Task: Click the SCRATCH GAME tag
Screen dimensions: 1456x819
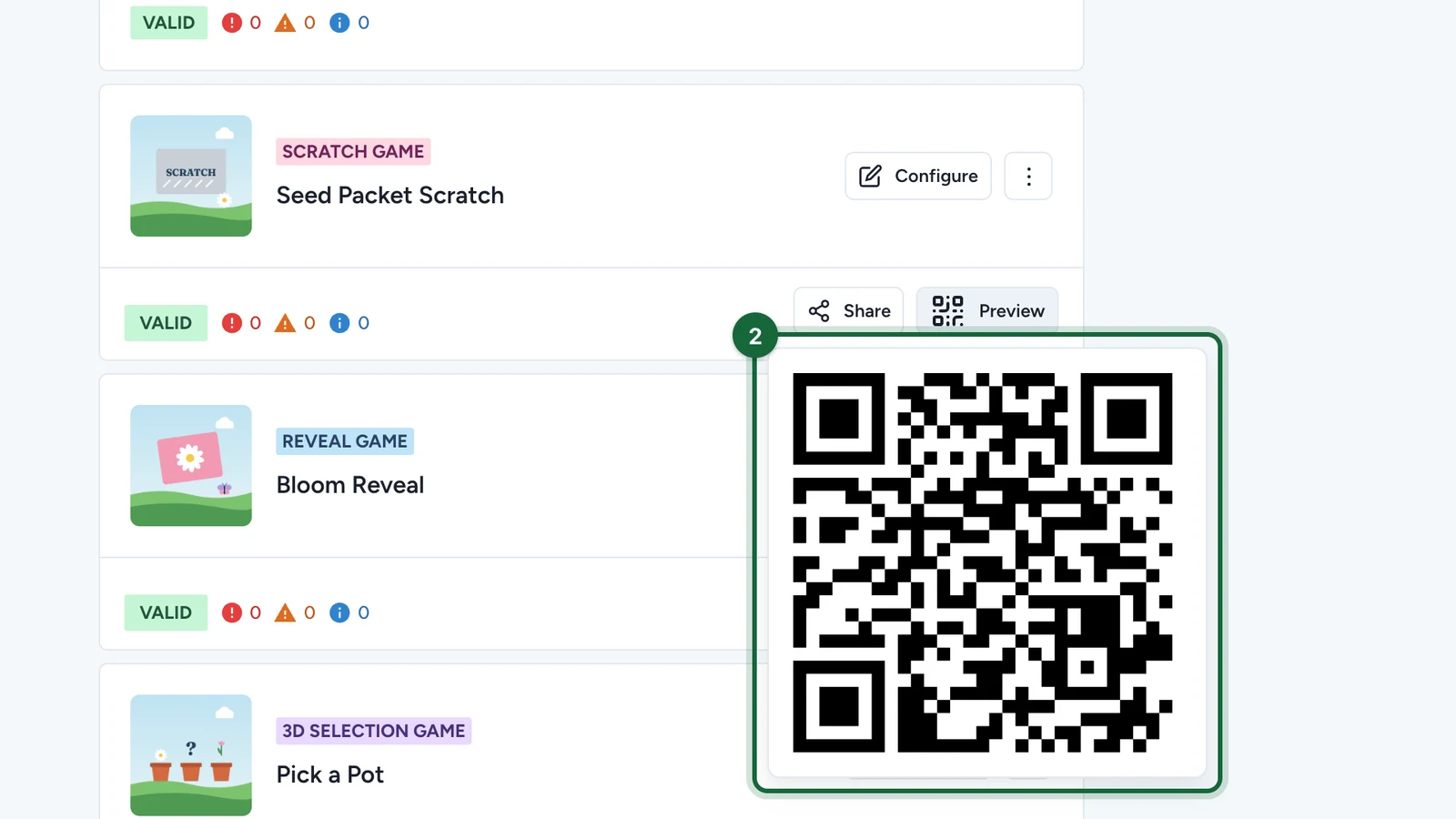Action: pyautogui.click(x=353, y=151)
